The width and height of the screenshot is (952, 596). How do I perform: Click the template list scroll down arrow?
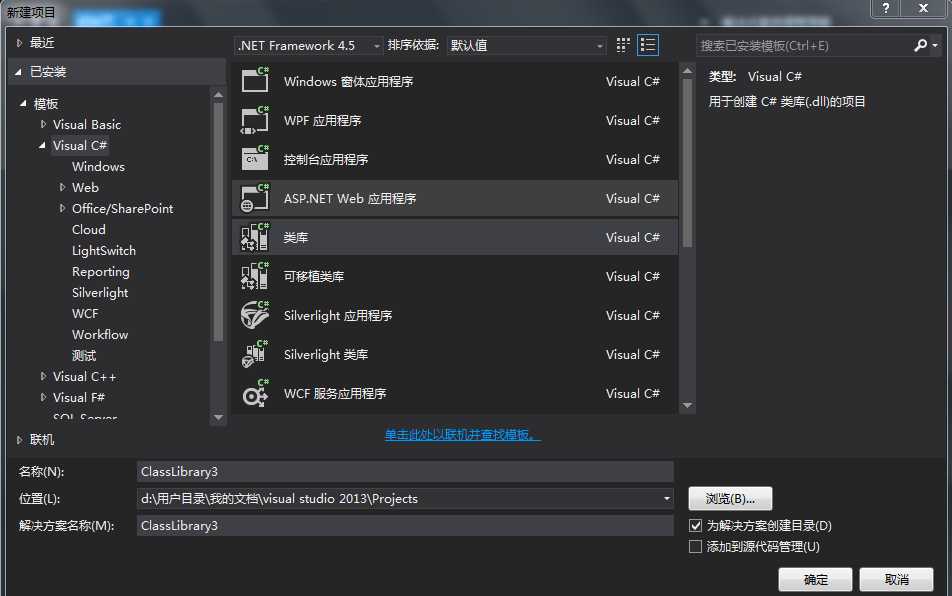point(687,405)
